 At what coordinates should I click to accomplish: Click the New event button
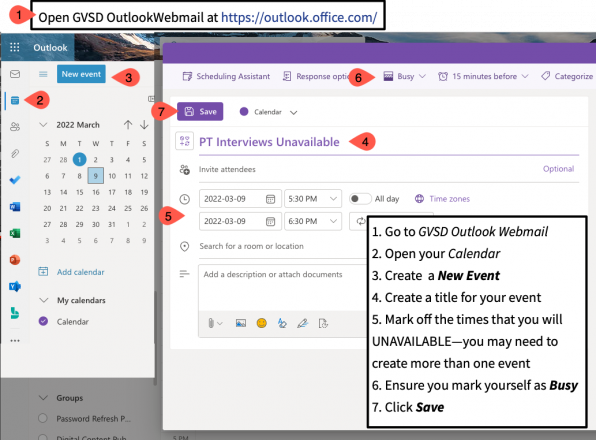click(x=81, y=74)
